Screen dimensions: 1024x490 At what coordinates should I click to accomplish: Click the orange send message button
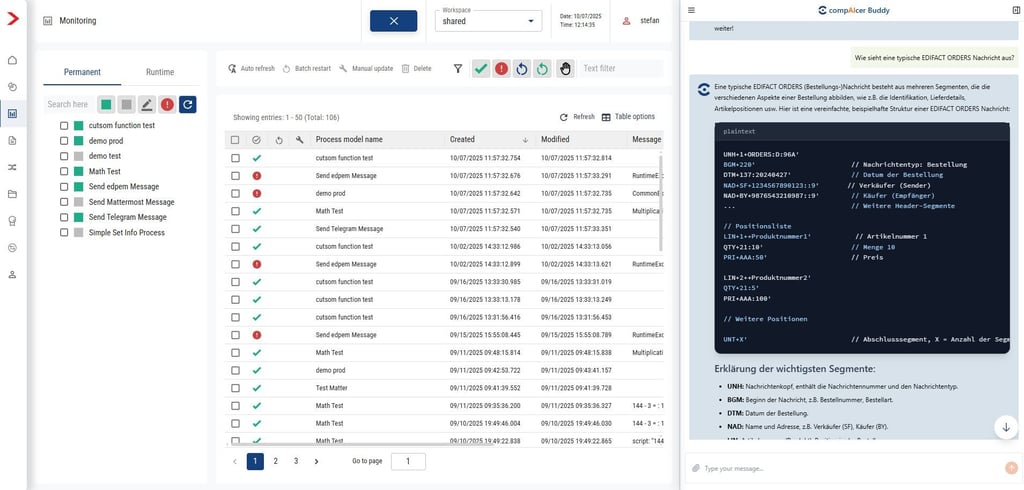point(1012,468)
